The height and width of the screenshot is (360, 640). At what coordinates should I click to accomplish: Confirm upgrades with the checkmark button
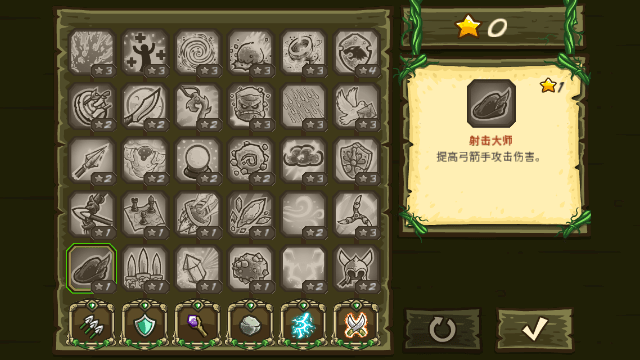[535, 329]
